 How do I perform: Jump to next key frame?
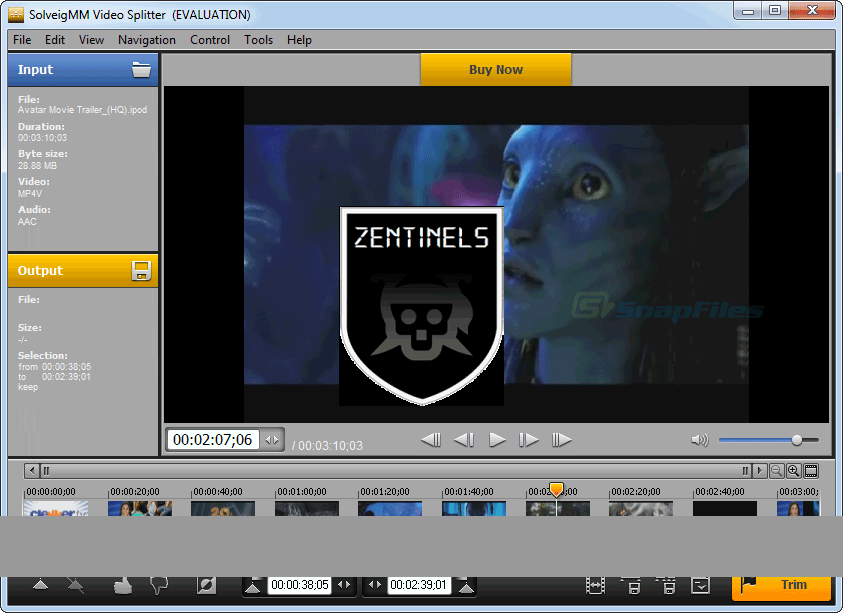coord(562,440)
